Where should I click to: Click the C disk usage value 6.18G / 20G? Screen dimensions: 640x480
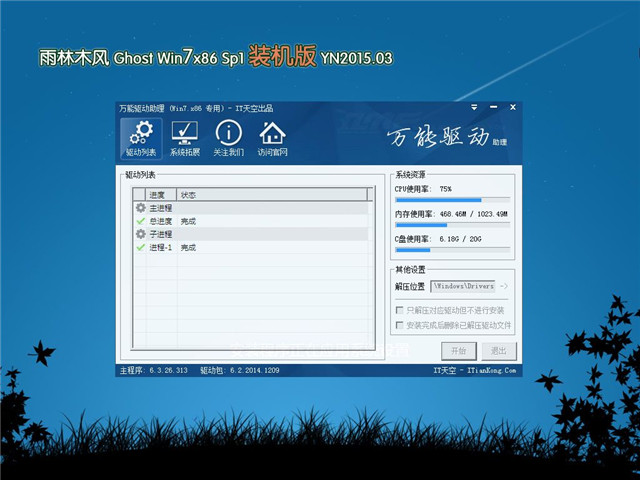point(460,239)
